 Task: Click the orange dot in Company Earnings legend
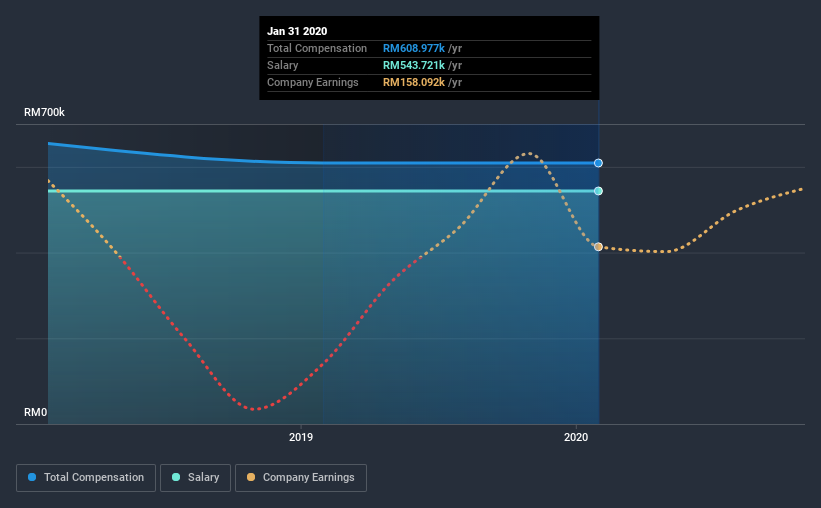click(x=251, y=477)
